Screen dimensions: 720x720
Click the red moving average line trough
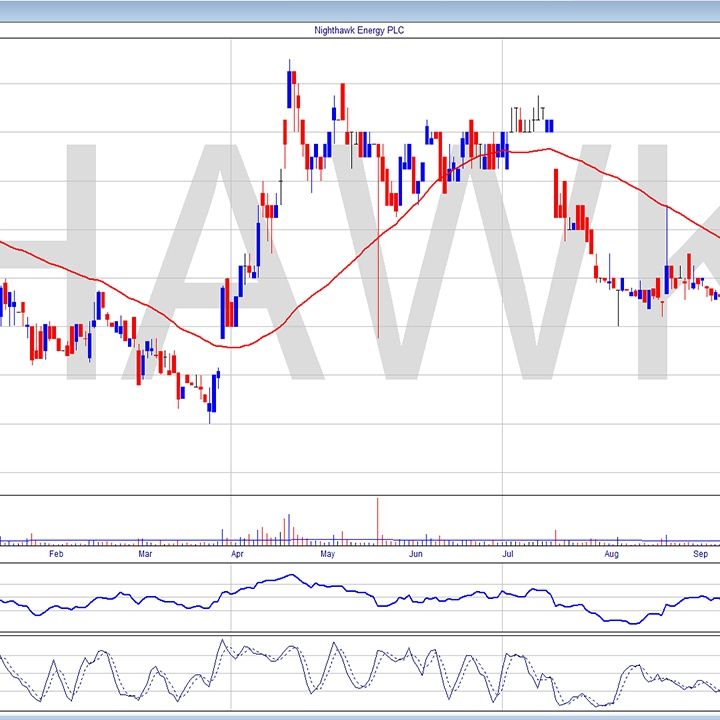pos(232,346)
